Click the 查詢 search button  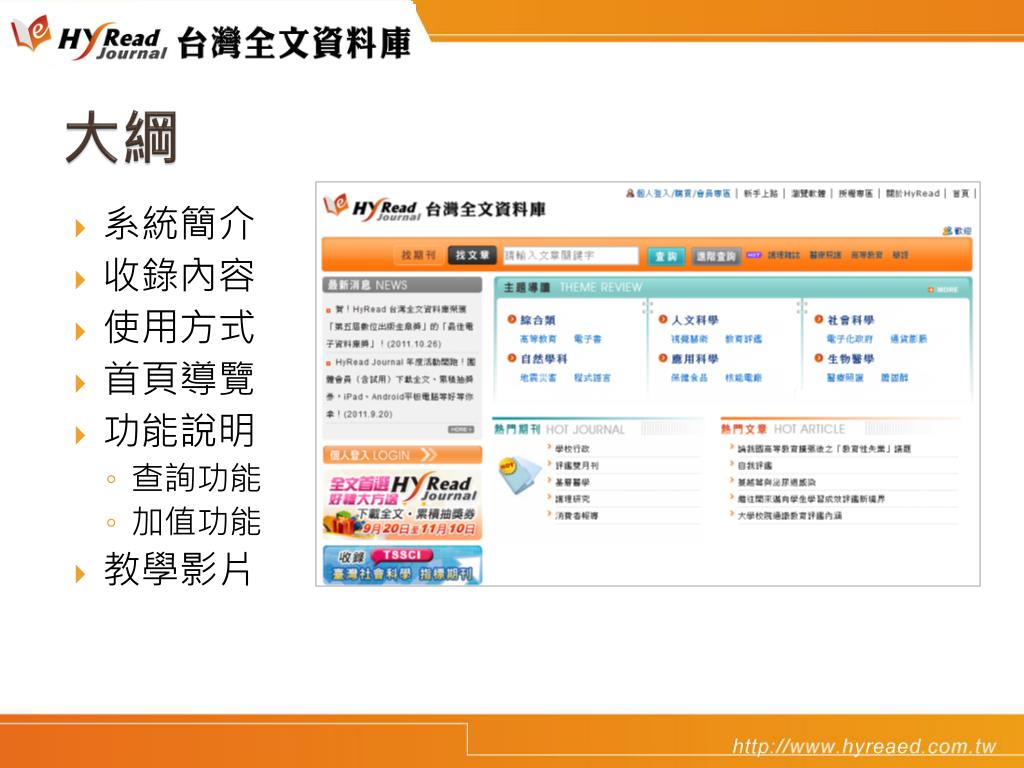(665, 256)
